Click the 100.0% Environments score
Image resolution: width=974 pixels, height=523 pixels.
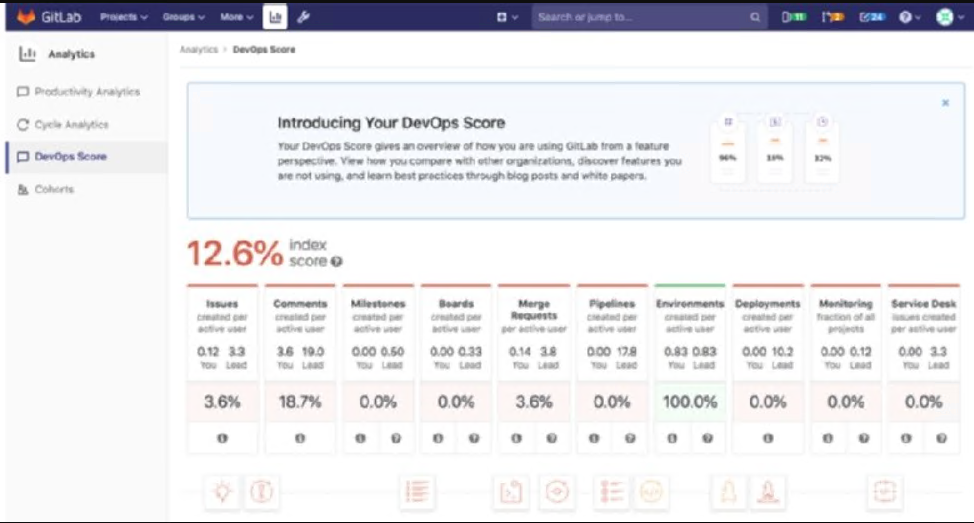[690, 402]
